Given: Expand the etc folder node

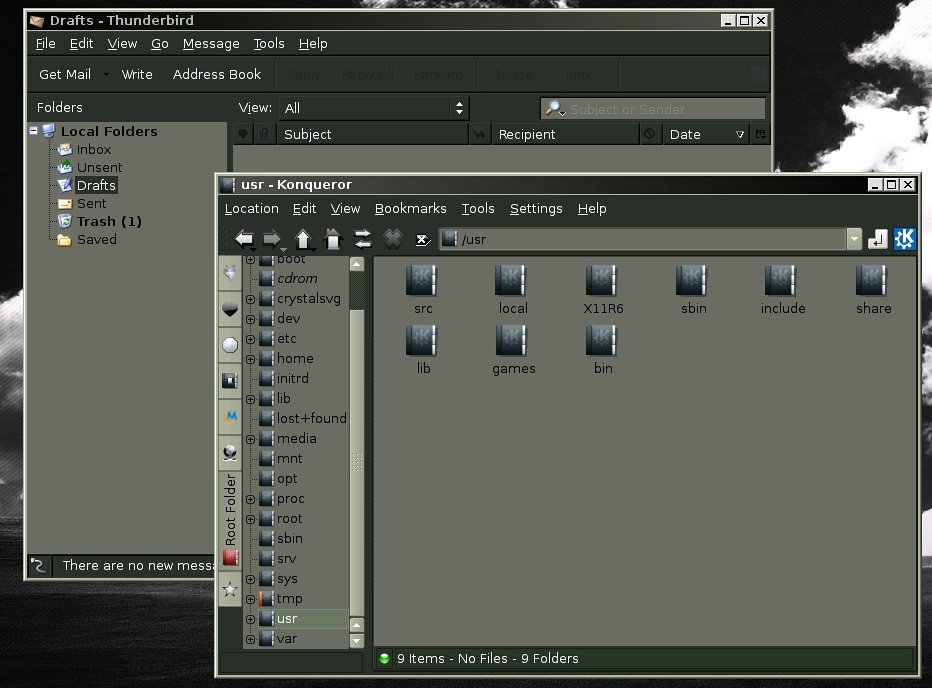Looking at the screenshot, I should [250, 339].
